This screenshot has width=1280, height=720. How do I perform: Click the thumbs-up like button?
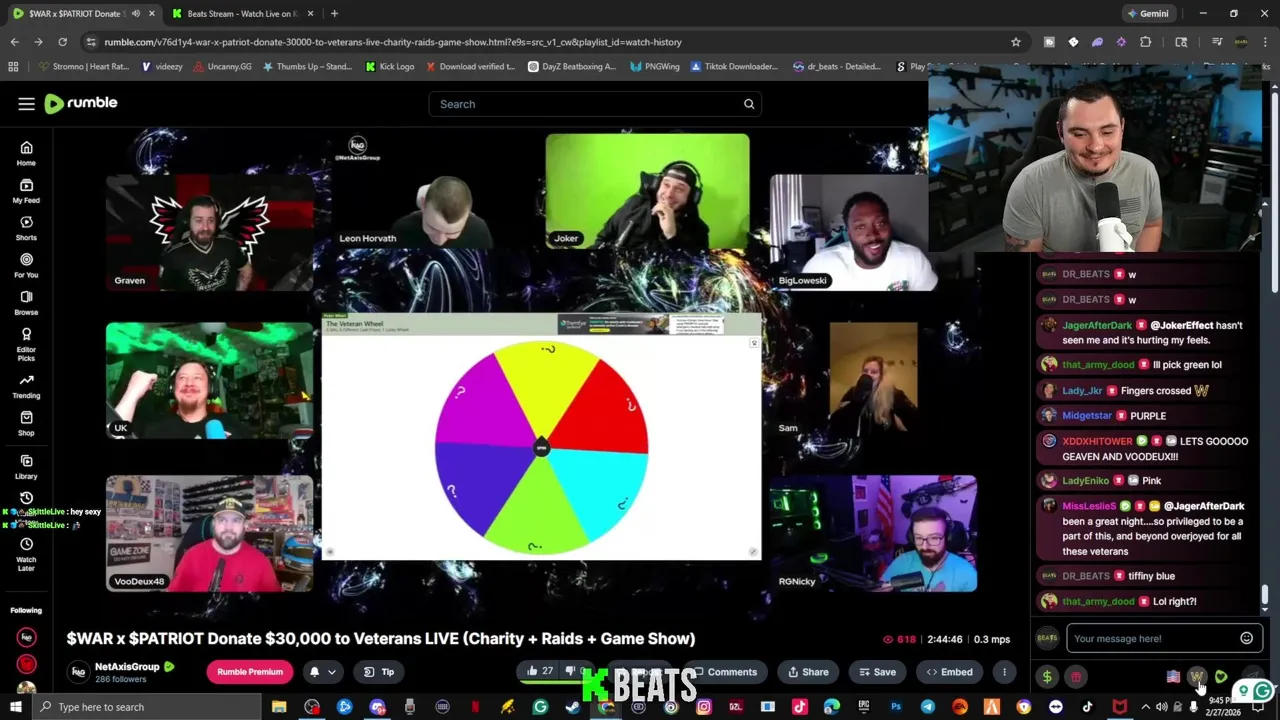click(540, 671)
